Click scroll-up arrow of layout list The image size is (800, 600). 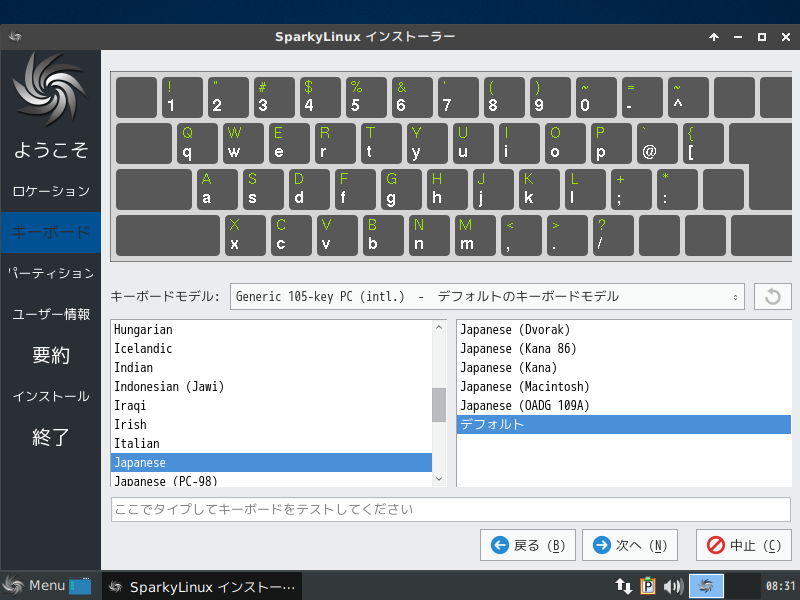point(439,328)
